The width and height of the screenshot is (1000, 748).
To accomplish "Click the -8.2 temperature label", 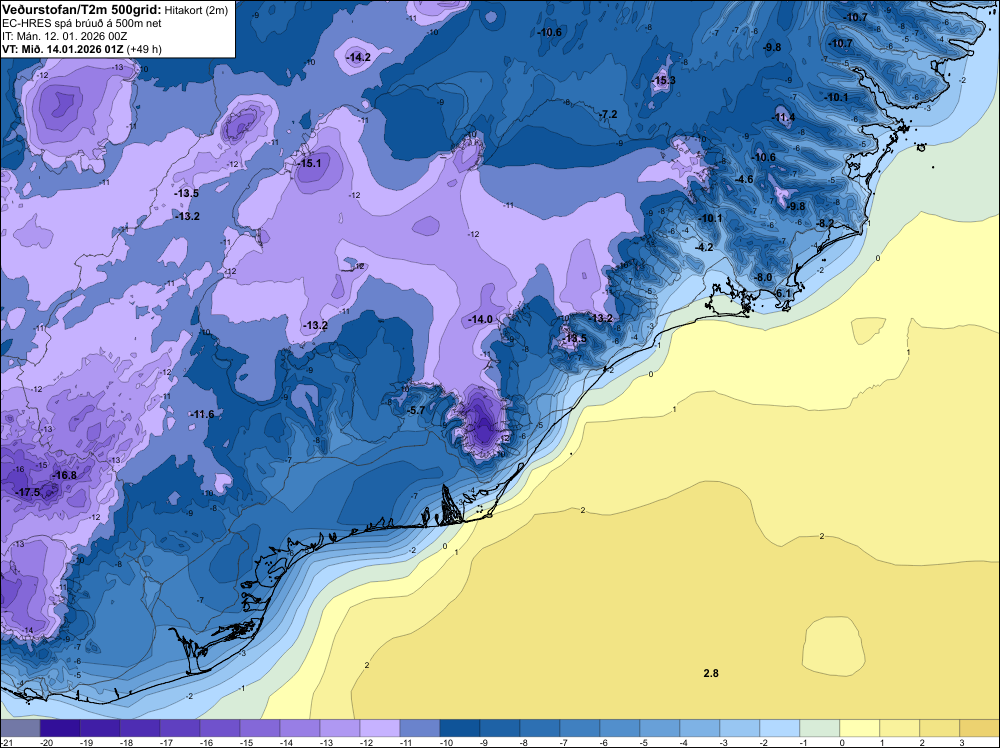I will tap(825, 223).
